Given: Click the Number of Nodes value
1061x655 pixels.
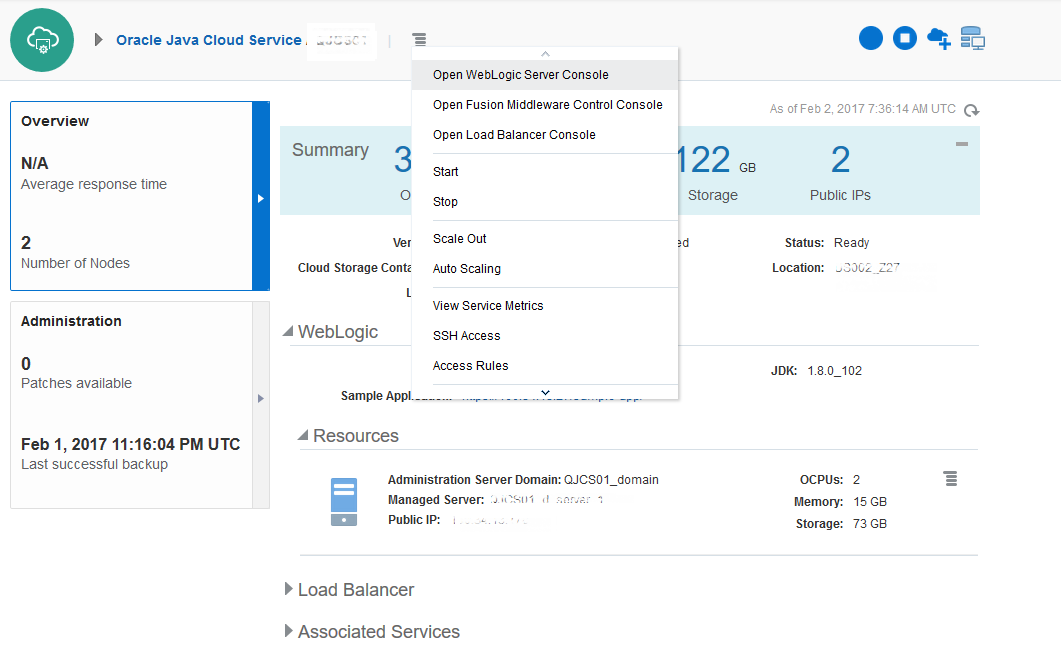Looking at the screenshot, I should click(x=26, y=243).
